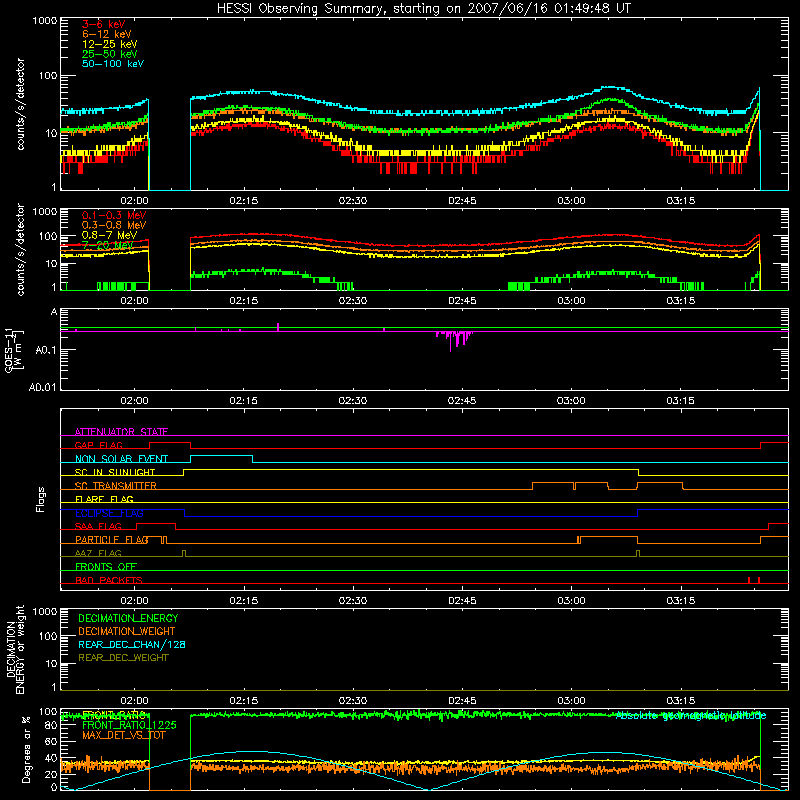Click the magenta GOES dip near 02:45
The image size is (800, 800).
[x=454, y=340]
